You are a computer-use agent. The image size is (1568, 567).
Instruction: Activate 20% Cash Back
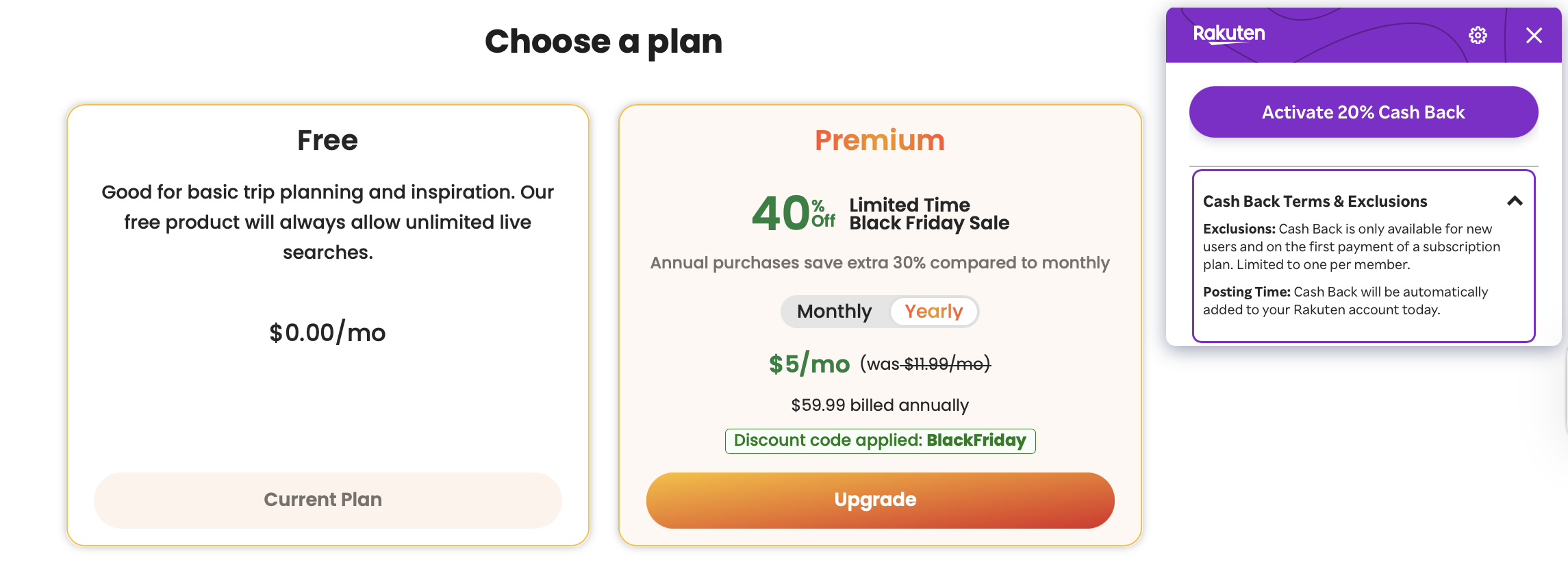[1363, 112]
